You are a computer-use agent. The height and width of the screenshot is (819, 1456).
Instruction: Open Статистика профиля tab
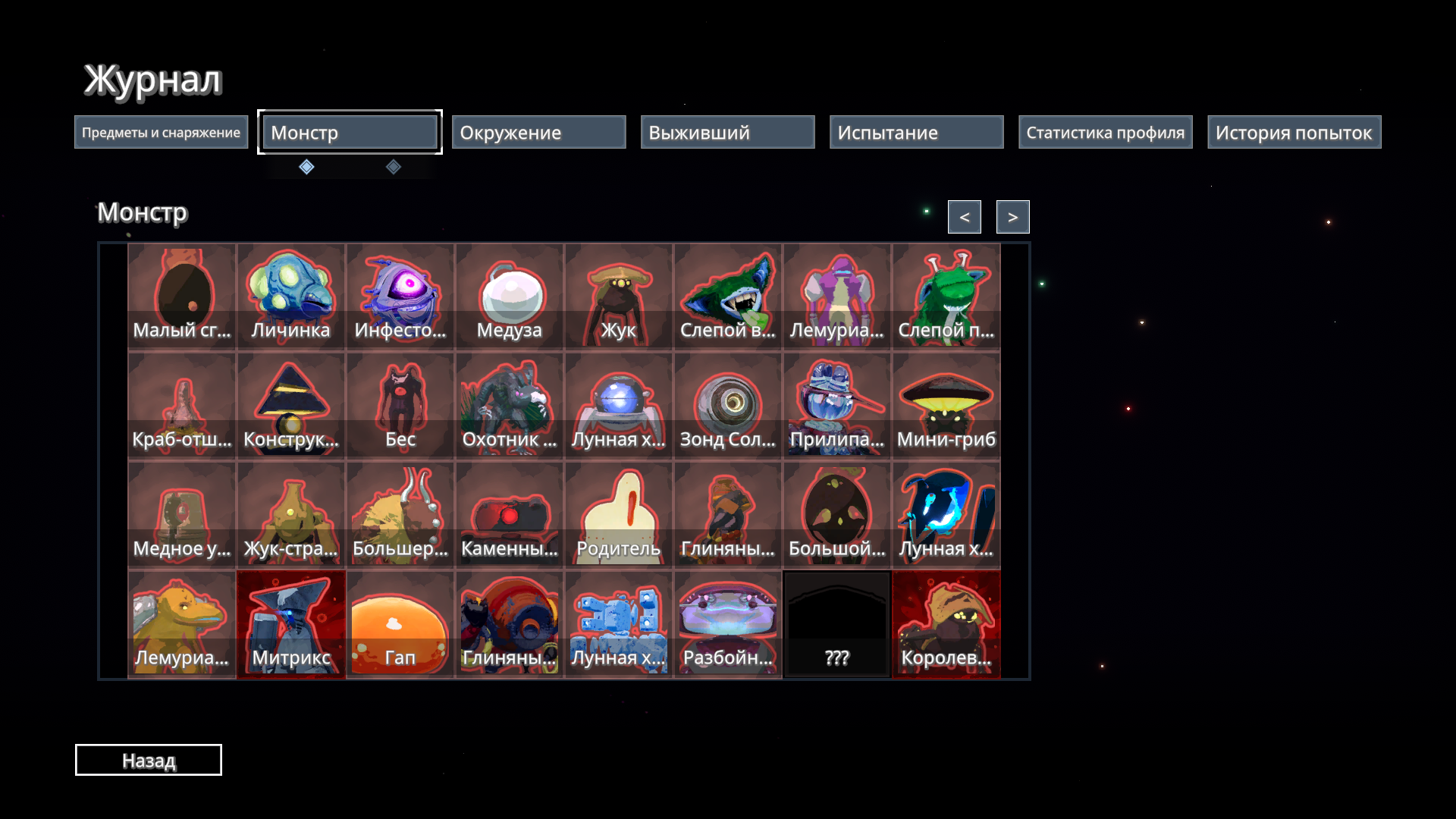pos(1105,133)
